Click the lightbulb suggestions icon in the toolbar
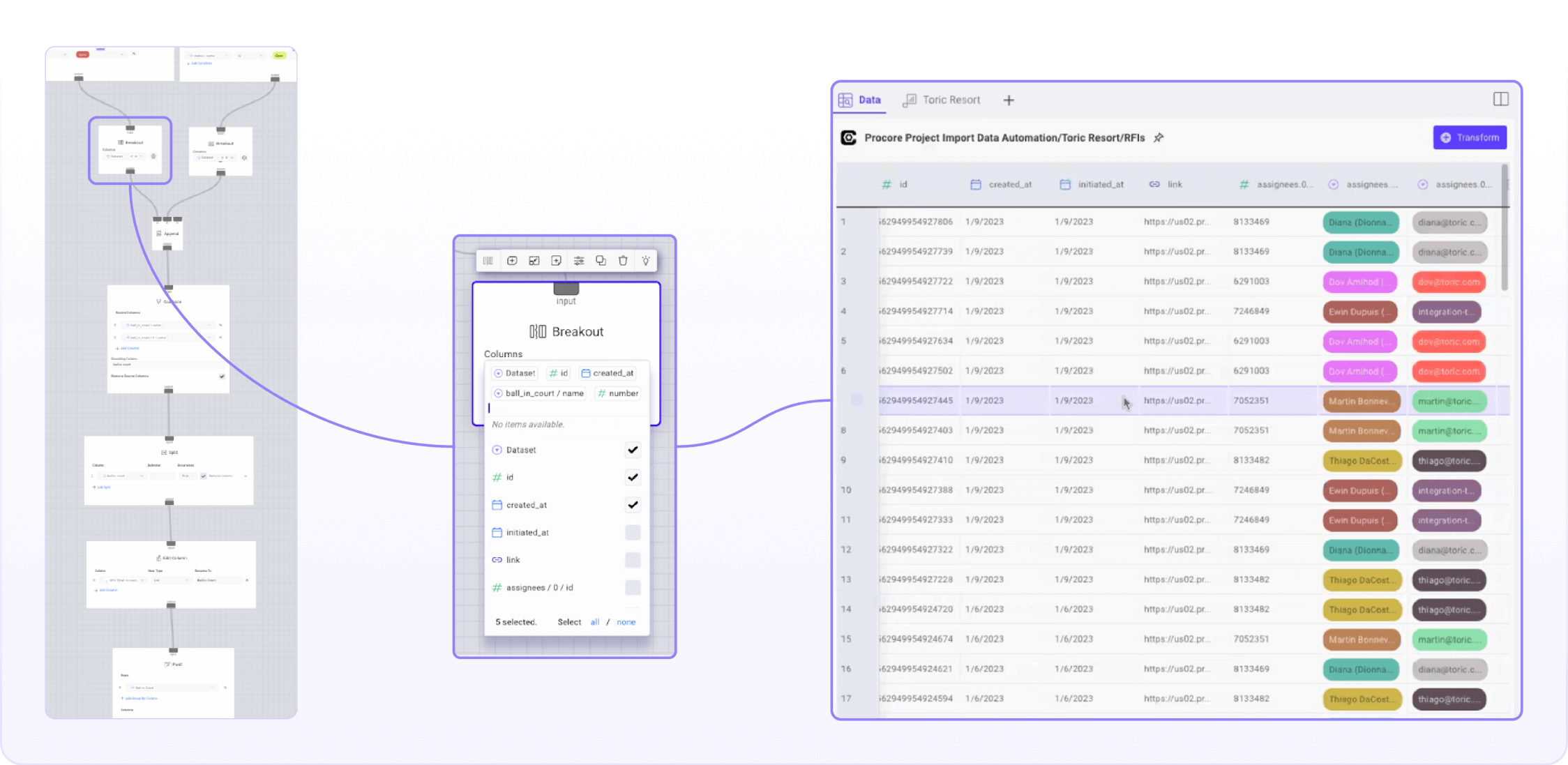The width and height of the screenshot is (1568, 765). (x=646, y=261)
